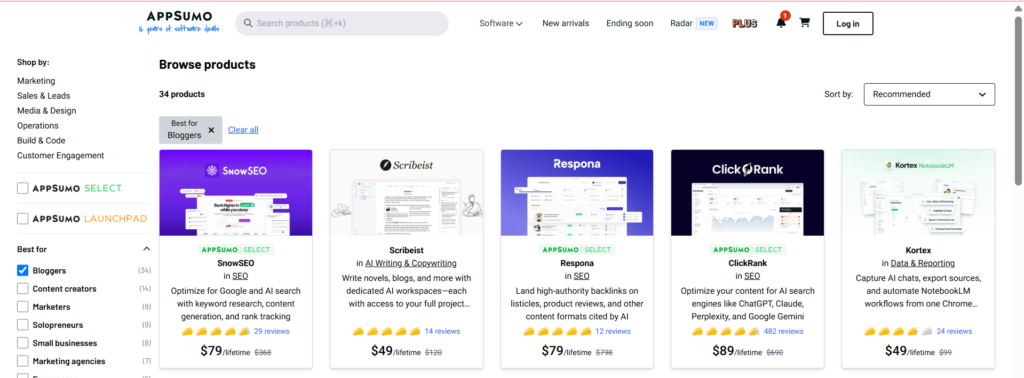Open the Kortex product title
The image size is (1024, 378).
(x=918, y=250)
